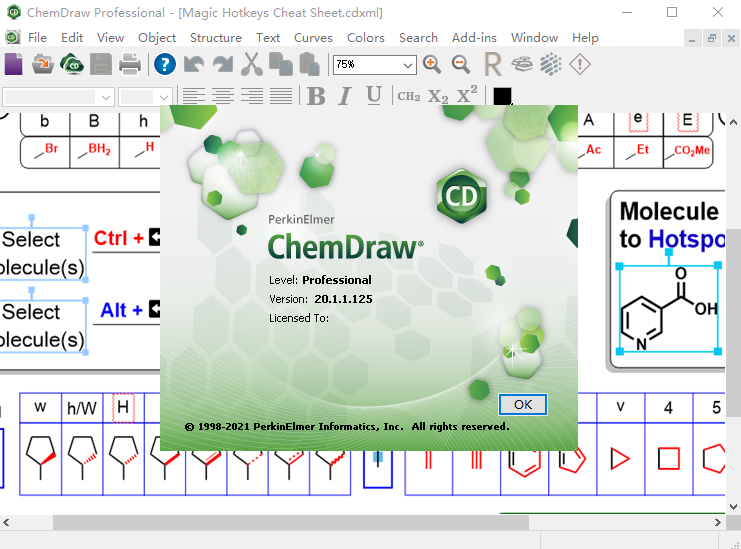Viewport: 741px width, 549px height.
Task: Toggle subscript X2 formatting
Action: (438, 97)
